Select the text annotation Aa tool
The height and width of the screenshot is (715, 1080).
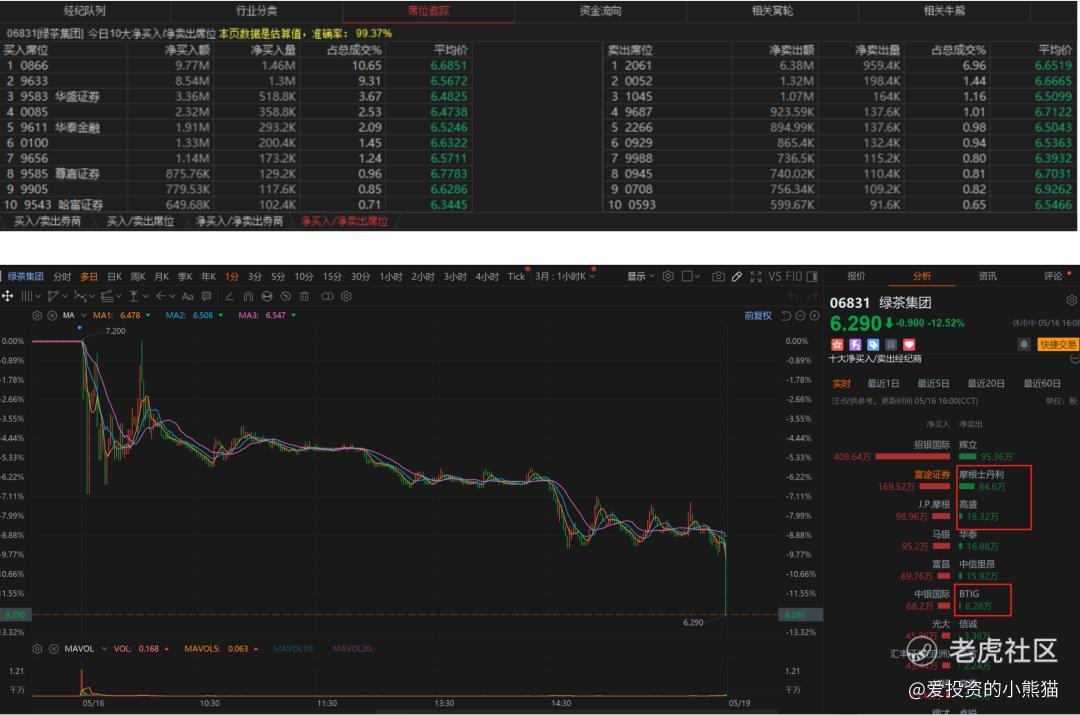(188, 296)
